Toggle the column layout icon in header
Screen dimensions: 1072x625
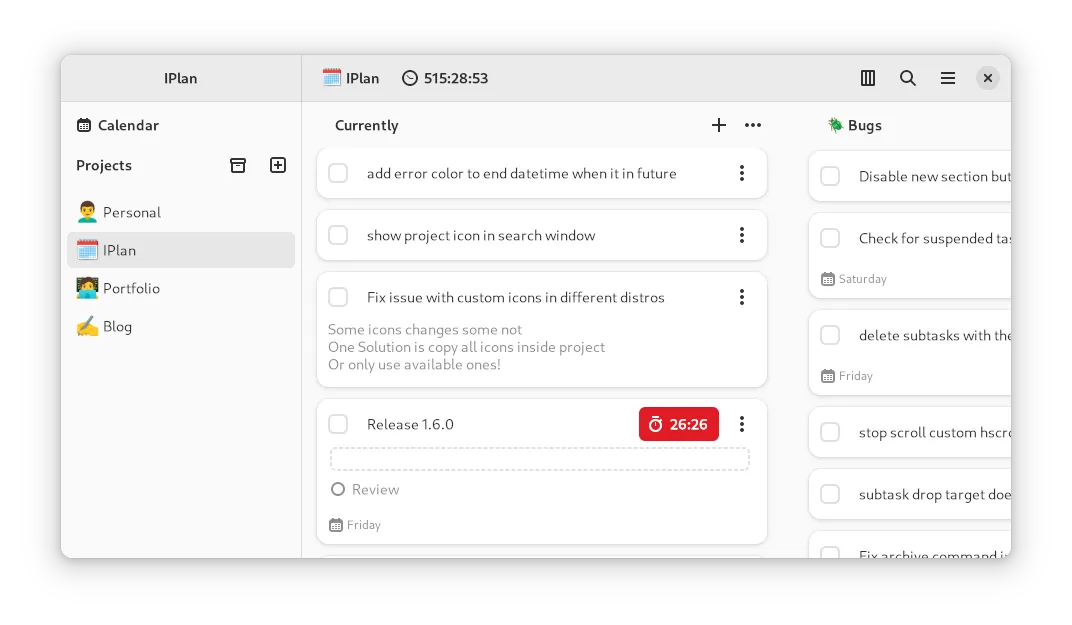868,78
